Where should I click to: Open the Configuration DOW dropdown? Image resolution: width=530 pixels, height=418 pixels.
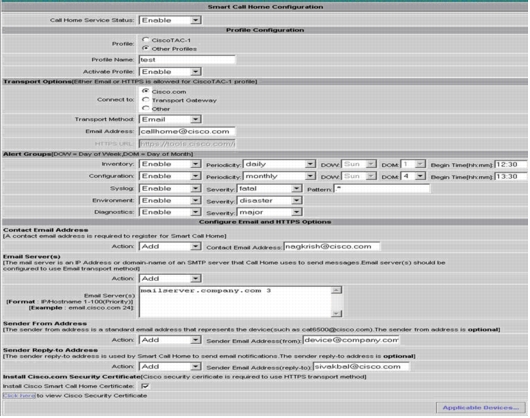pos(358,176)
